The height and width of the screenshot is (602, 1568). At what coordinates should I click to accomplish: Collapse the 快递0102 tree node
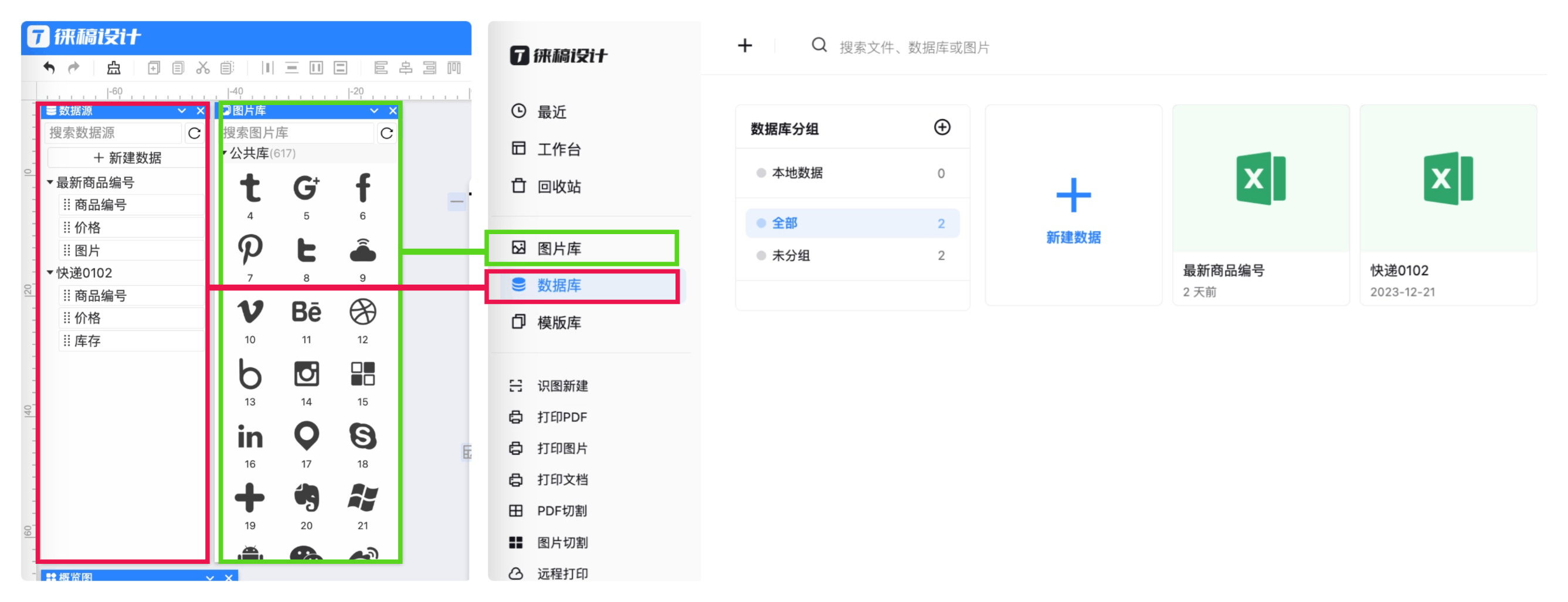coord(50,272)
